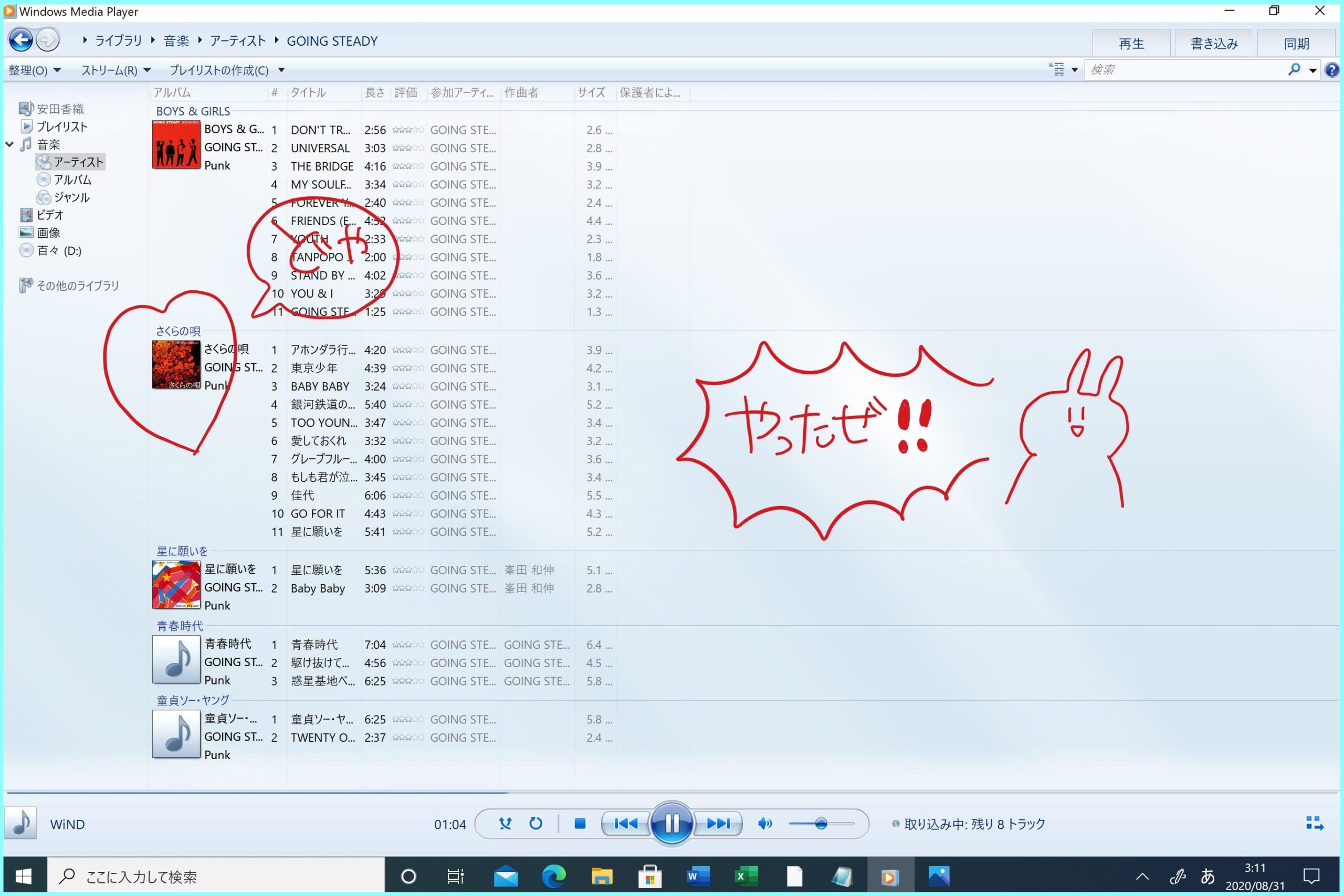Pause the current song
This screenshot has width=1344, height=896.
click(671, 824)
